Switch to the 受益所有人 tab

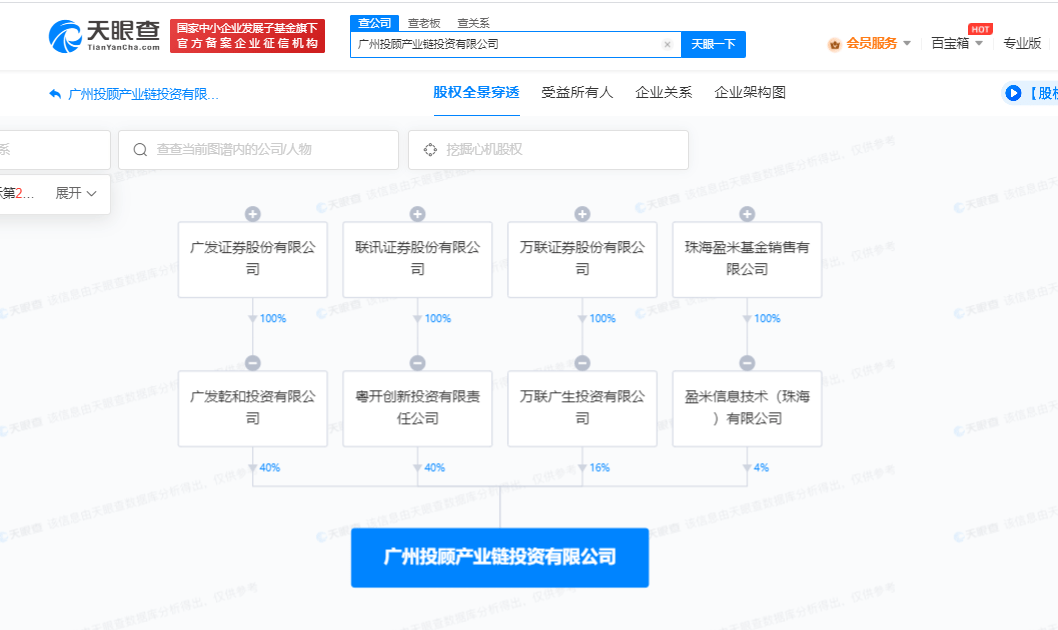(577, 92)
